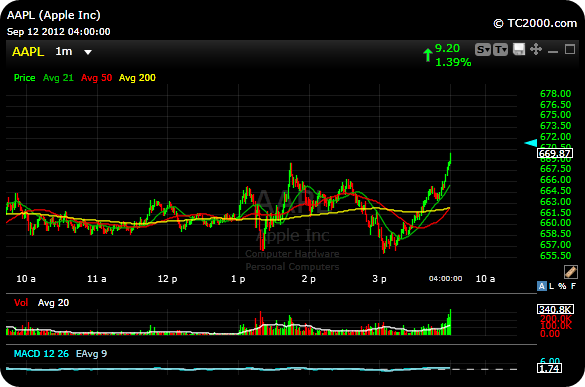Click the 340.8K volume value box

555,309
